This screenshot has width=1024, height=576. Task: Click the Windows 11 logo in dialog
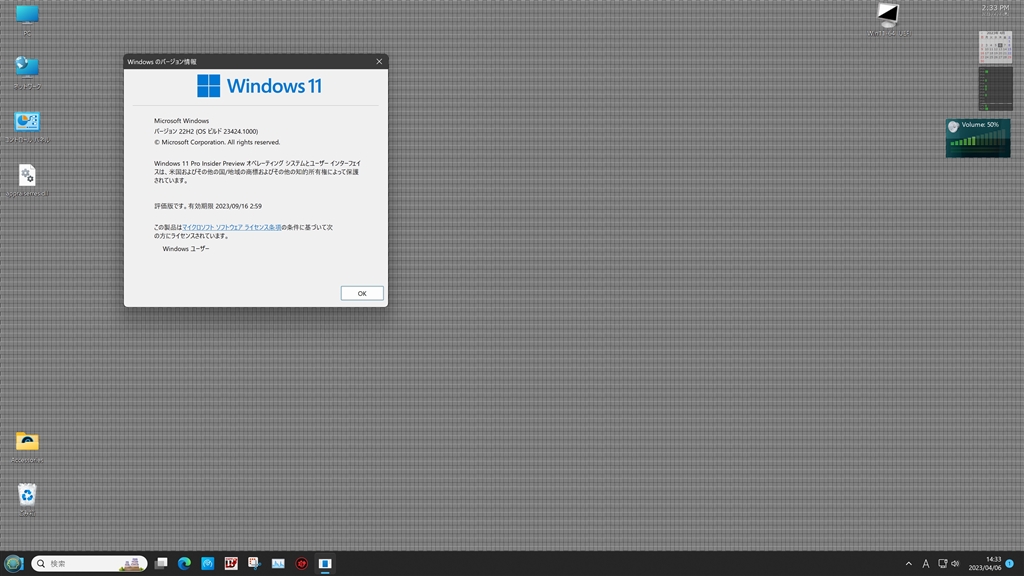point(259,86)
